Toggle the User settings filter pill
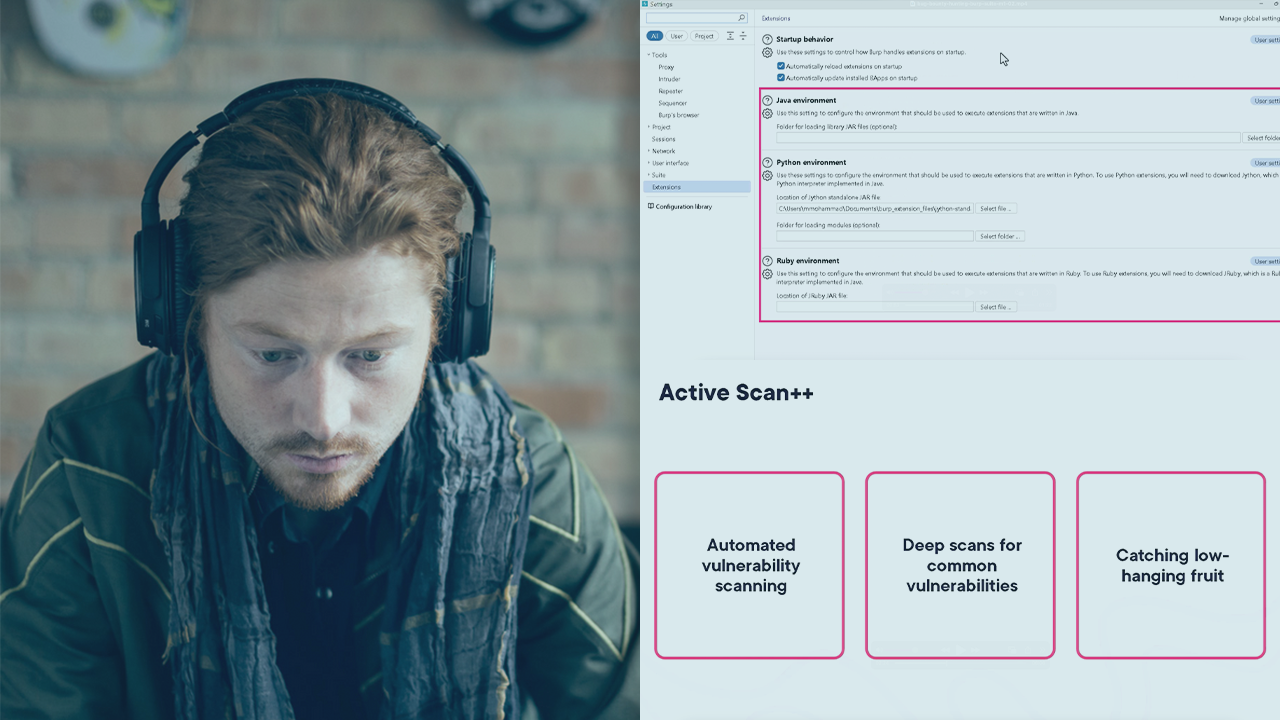 click(677, 36)
